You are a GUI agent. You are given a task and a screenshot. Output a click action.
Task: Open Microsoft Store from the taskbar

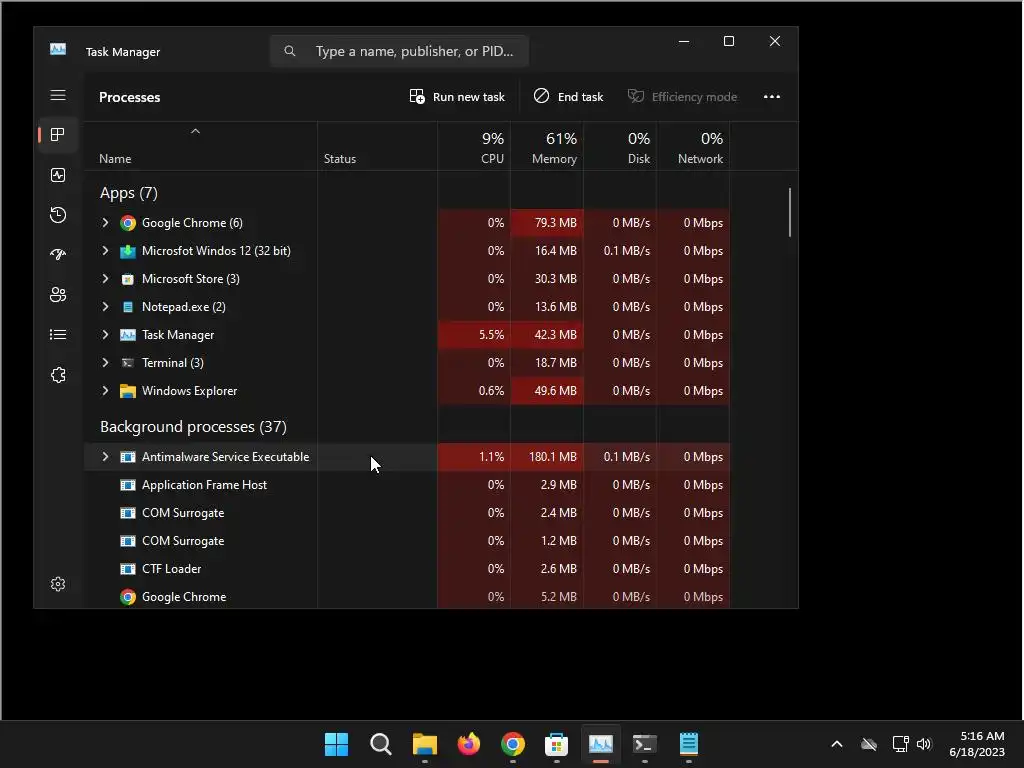(x=556, y=744)
